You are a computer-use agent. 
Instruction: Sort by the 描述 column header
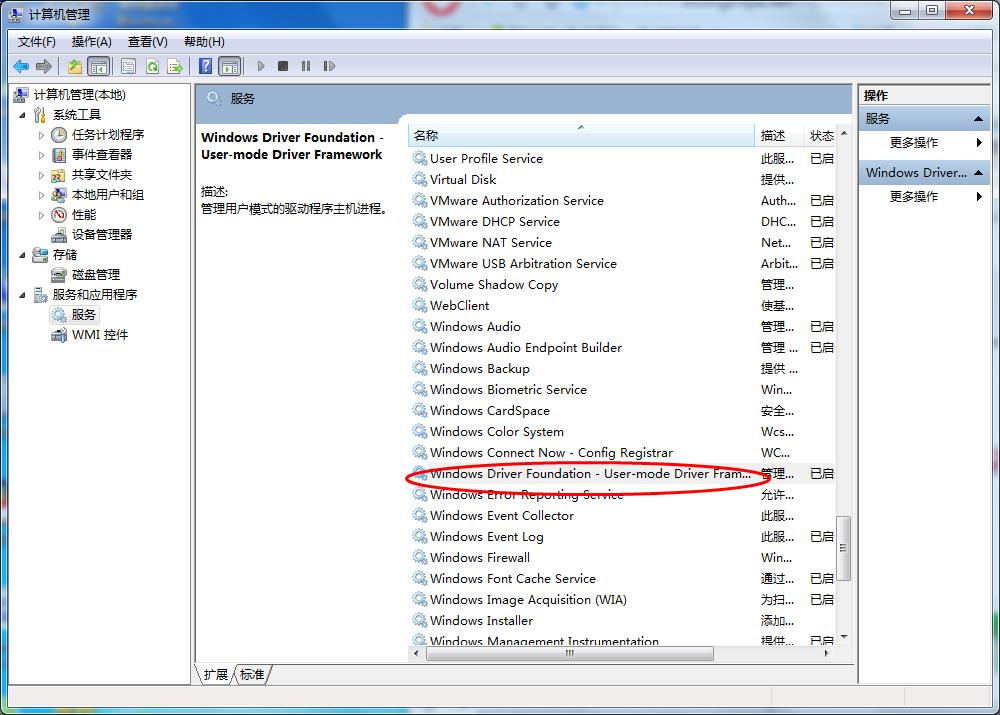click(x=778, y=135)
